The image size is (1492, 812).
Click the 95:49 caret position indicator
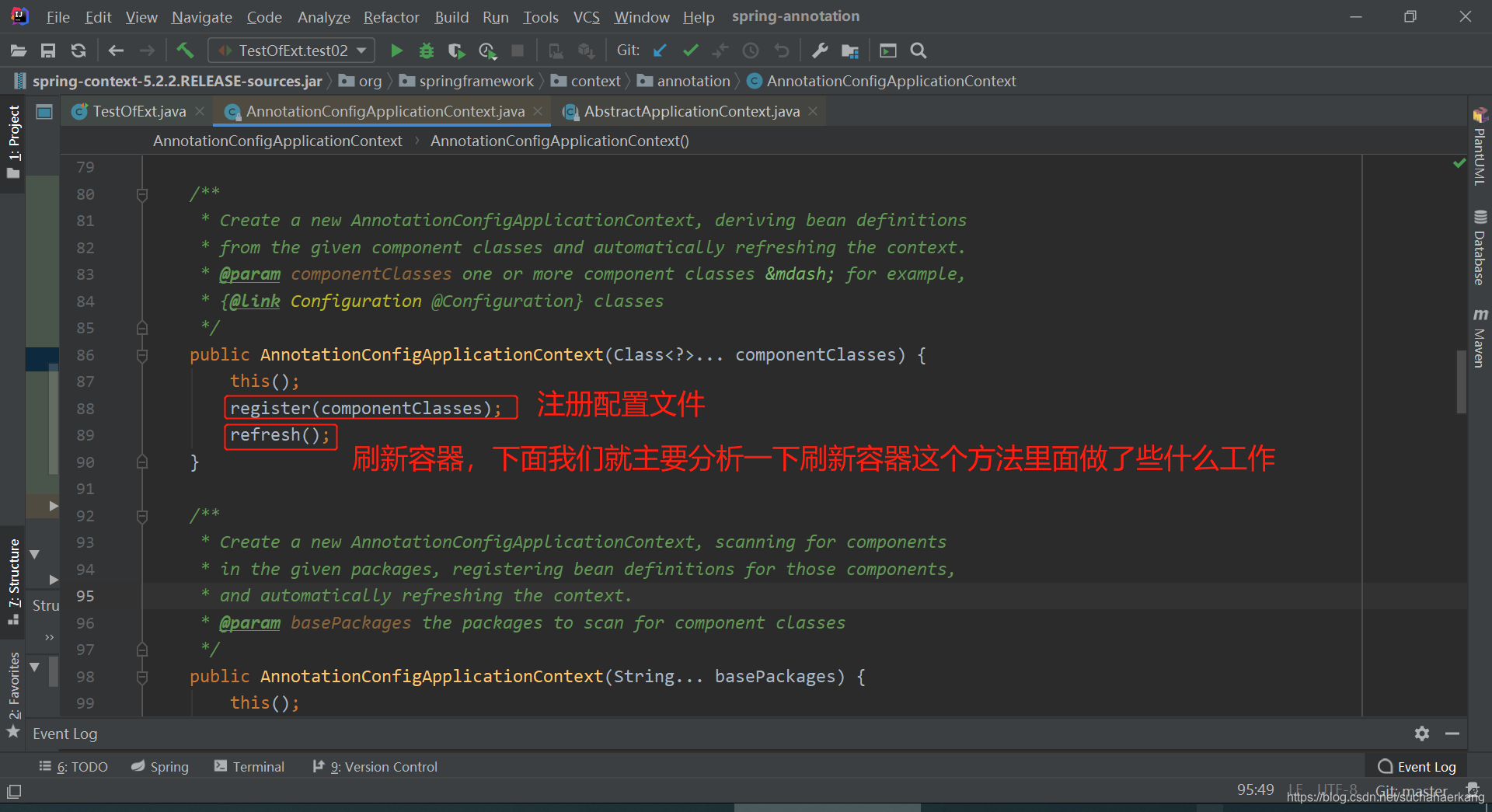[x=1256, y=789]
